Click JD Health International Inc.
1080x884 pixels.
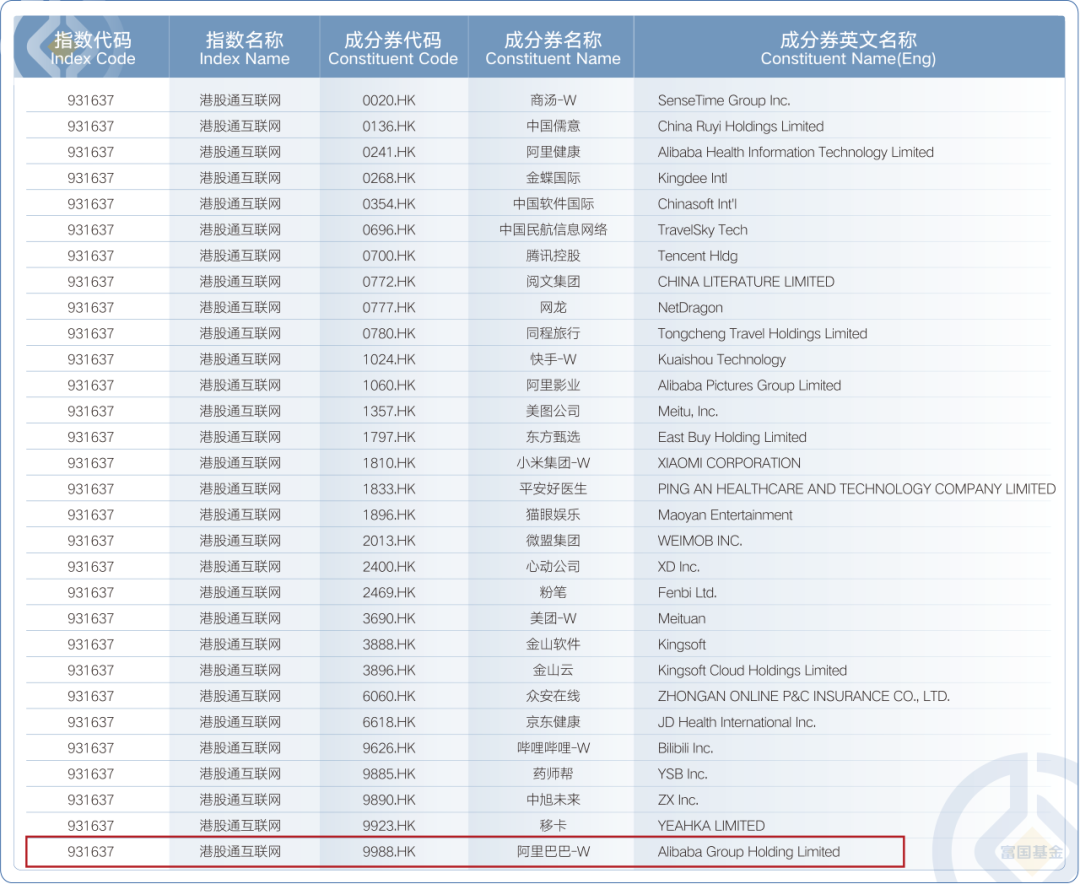point(736,723)
